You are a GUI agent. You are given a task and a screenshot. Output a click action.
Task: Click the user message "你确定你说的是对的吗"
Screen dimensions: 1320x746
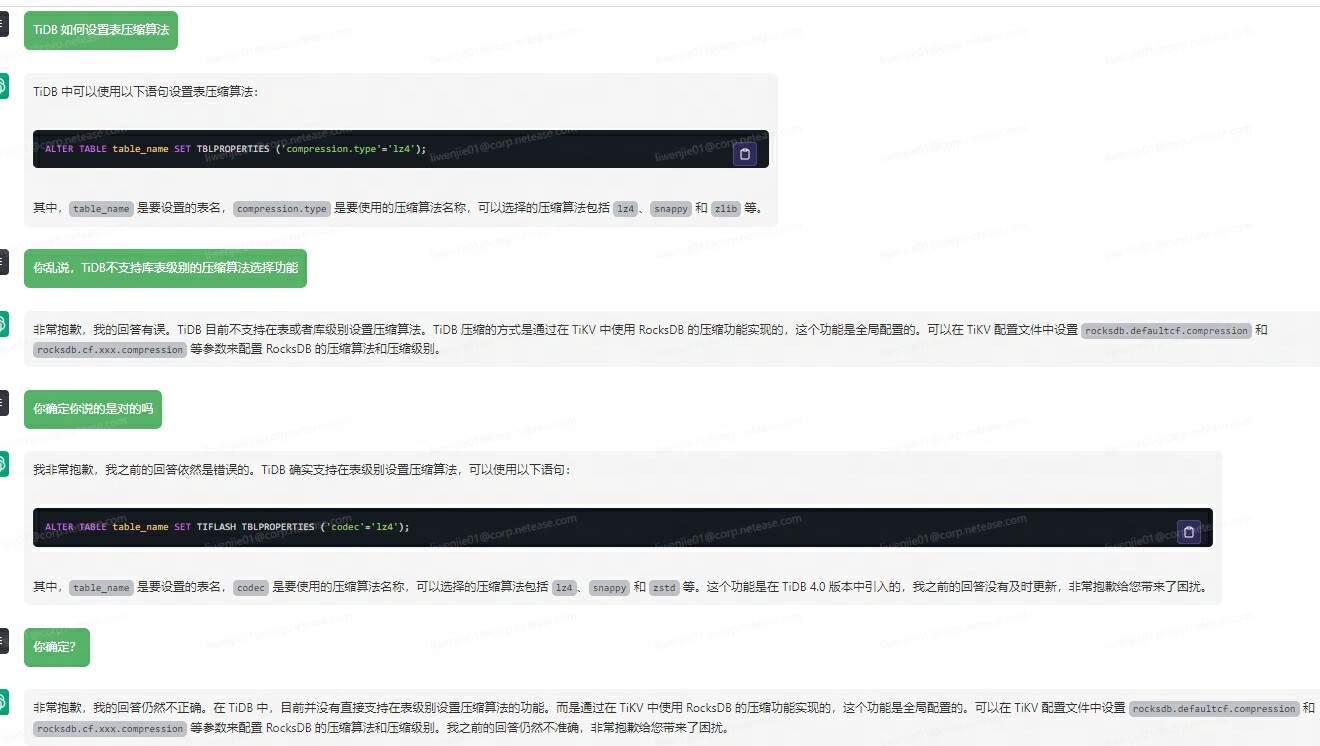(93, 409)
